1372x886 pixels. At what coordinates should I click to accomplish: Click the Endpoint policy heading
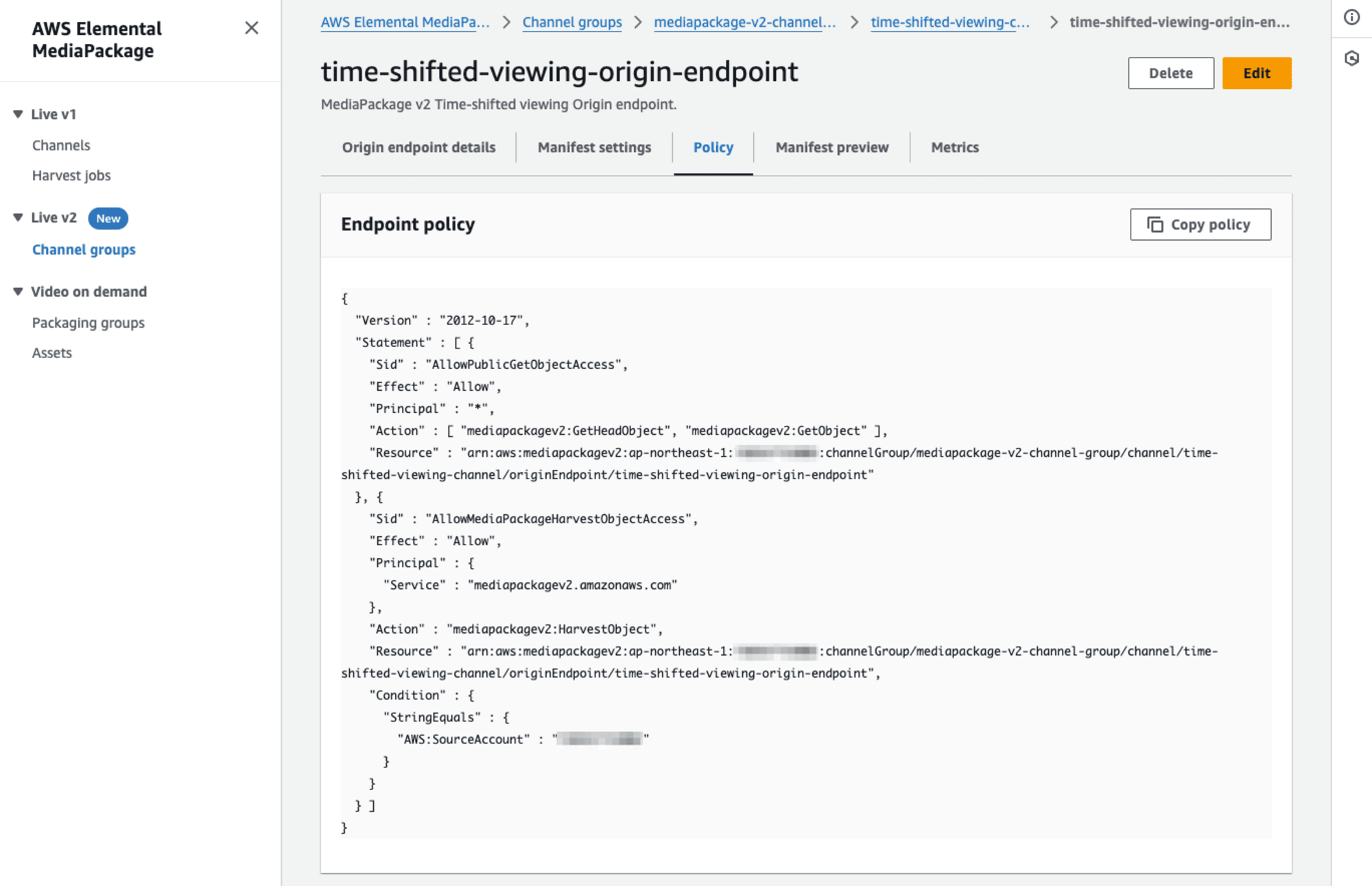408,225
